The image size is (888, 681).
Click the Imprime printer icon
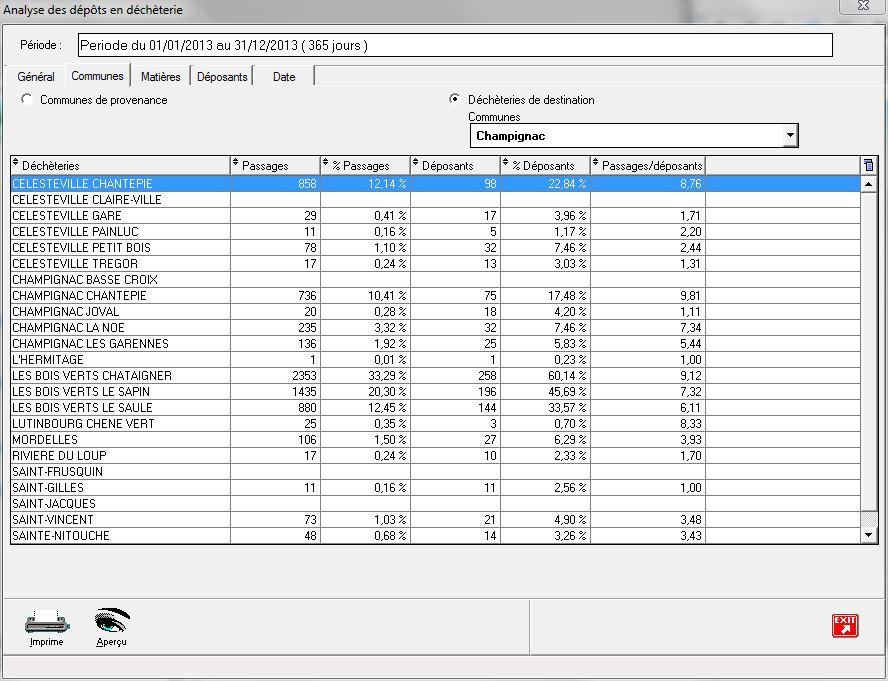click(46, 622)
